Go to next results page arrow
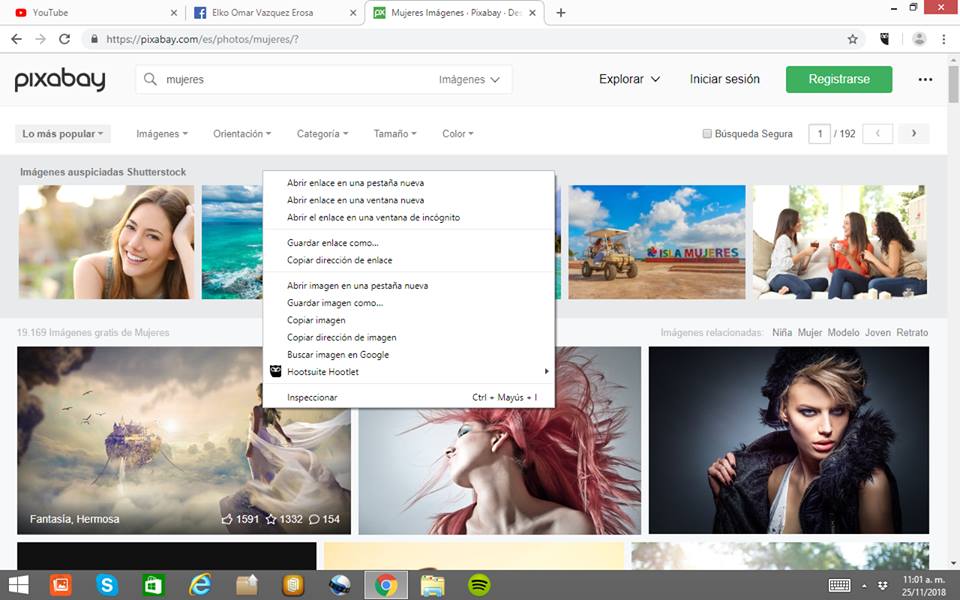Viewport: 960px width, 600px height. 913,134
